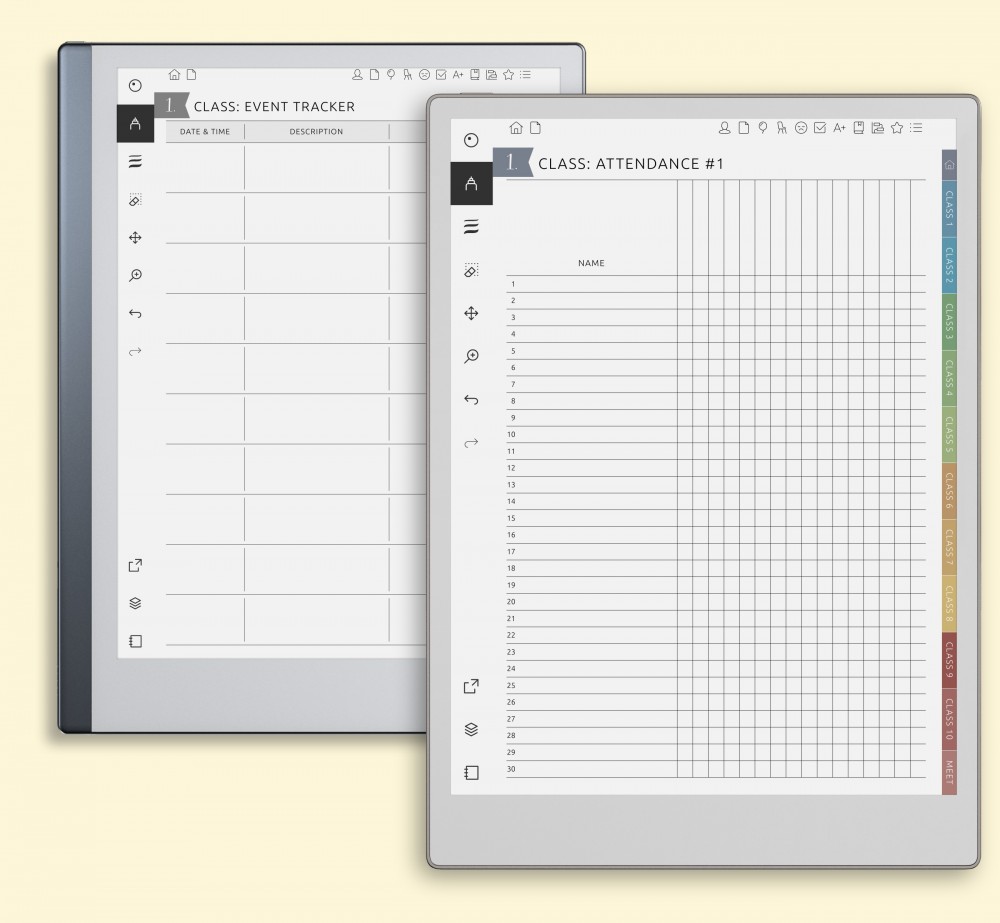
Task: Open the notebook pages icon on front tablet
Action: [x=471, y=773]
